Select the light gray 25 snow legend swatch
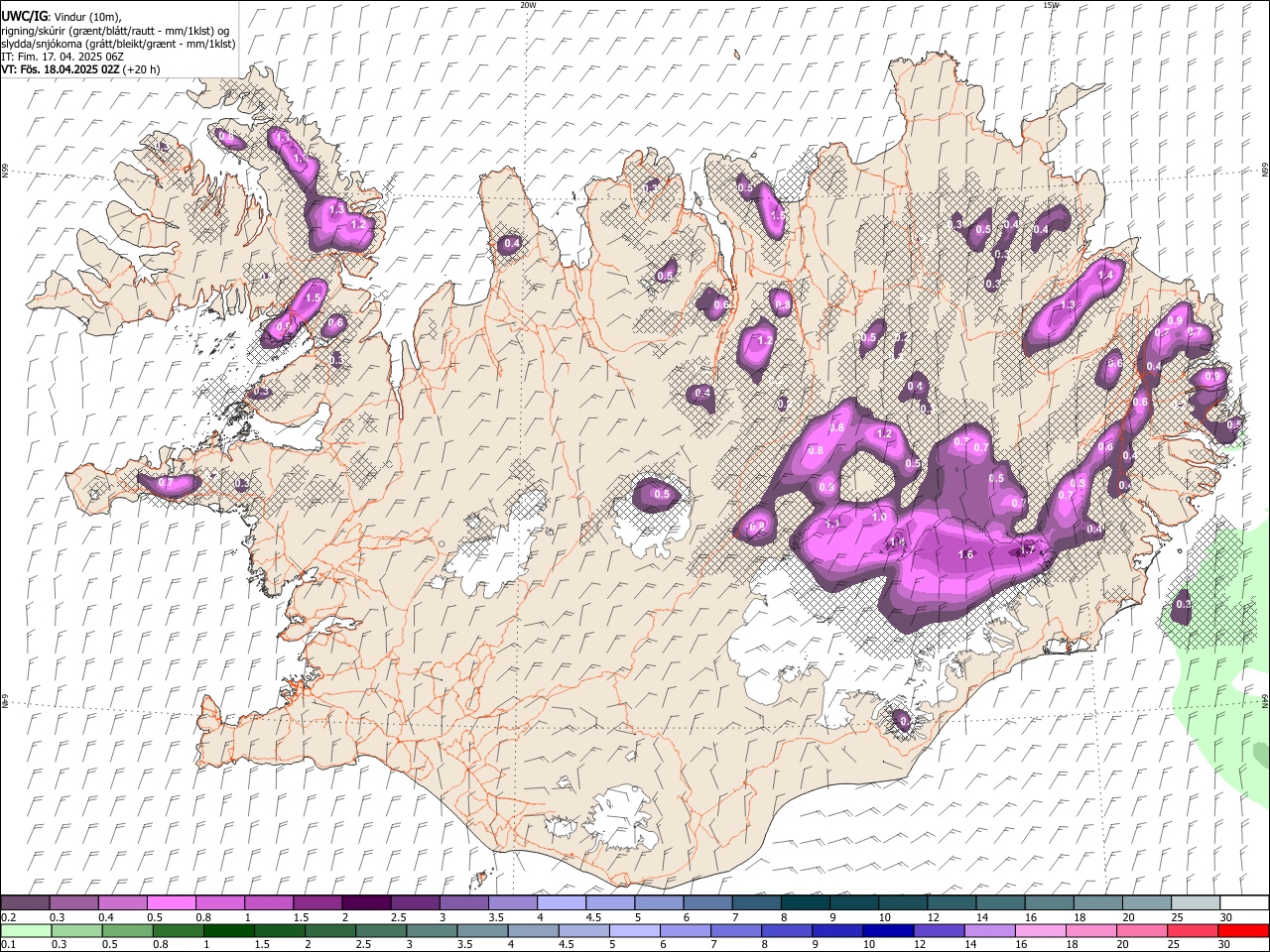This screenshot has height=952, width=1270. tap(1195, 903)
